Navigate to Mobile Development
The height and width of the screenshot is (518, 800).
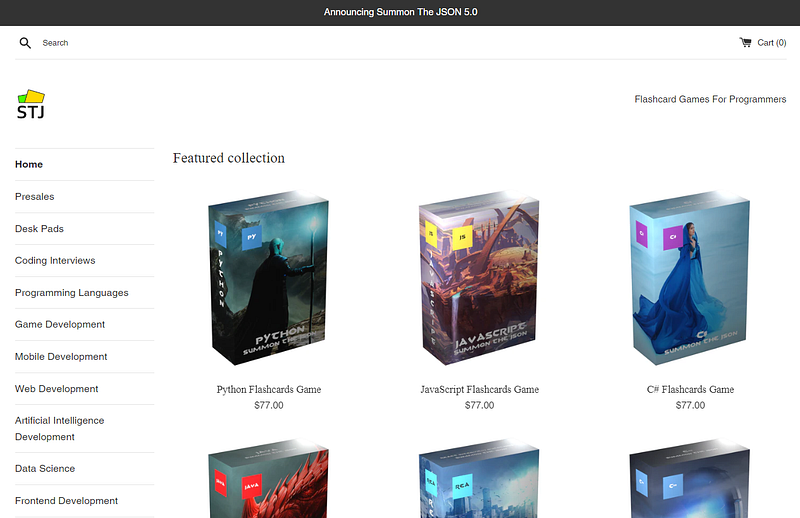tap(61, 356)
